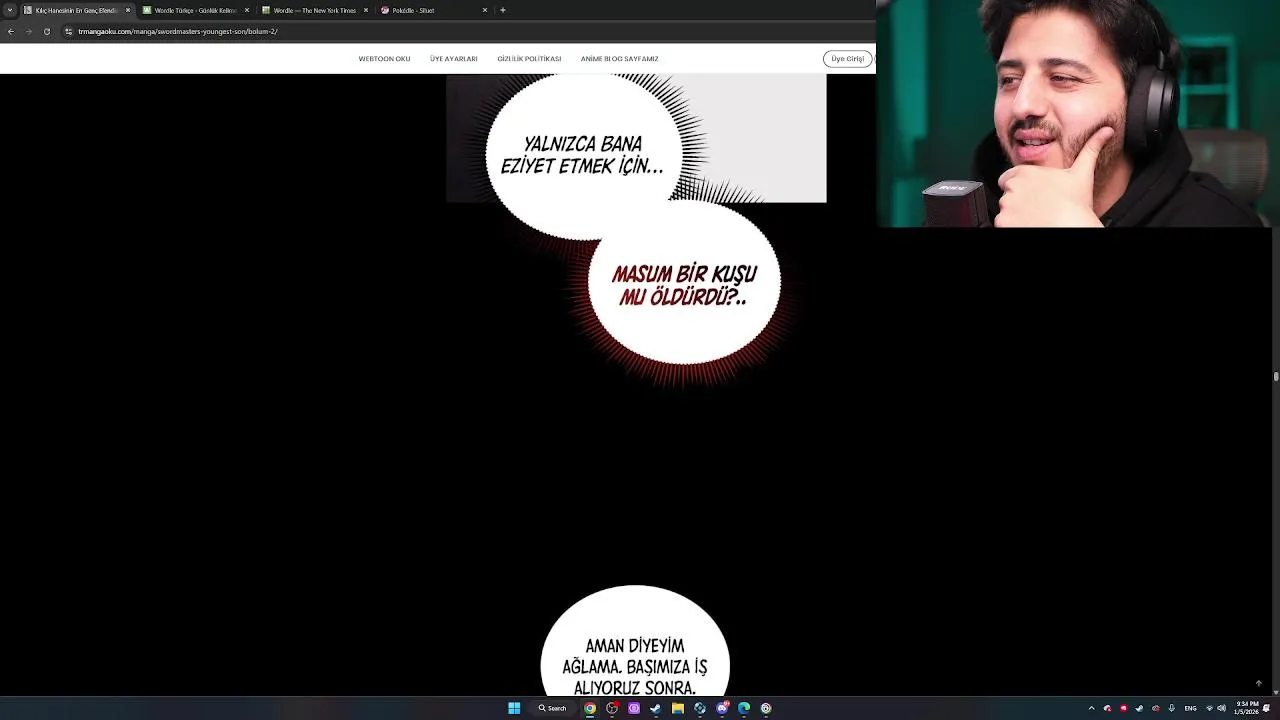The image size is (1280, 720).
Task: Reload the current page
Action: [x=46, y=31]
